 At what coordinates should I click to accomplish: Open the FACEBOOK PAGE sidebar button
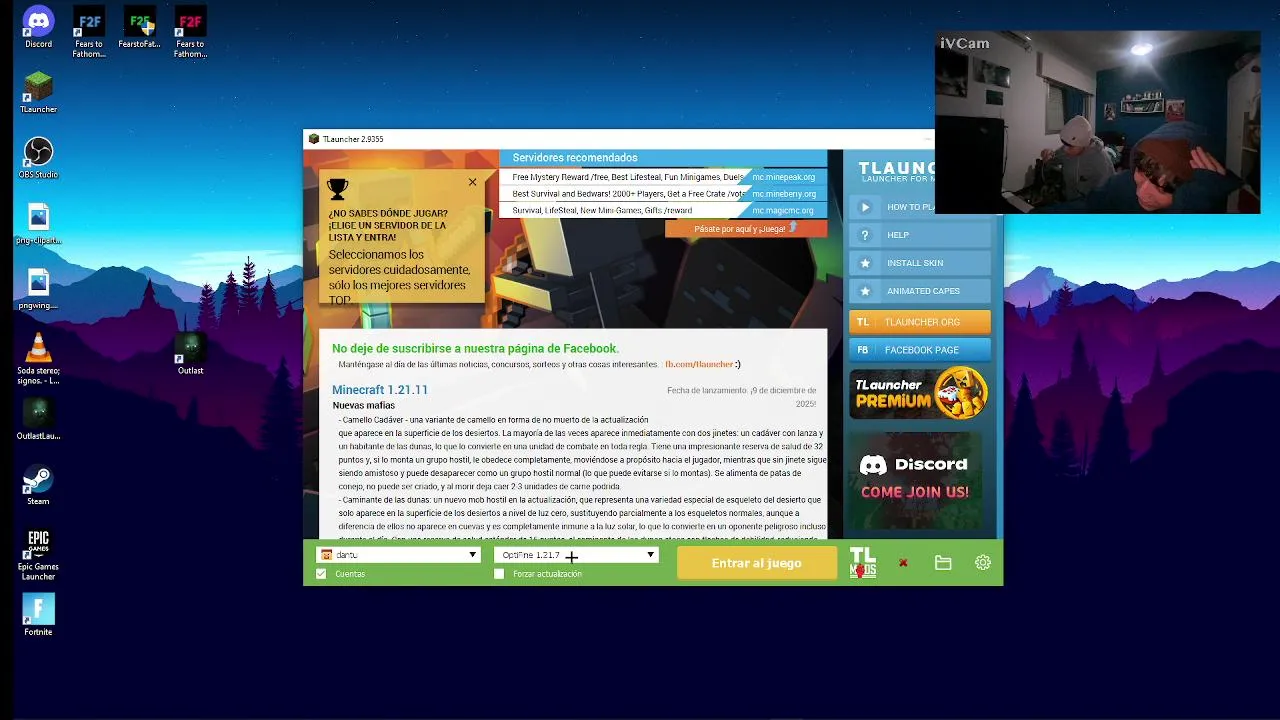pyautogui.click(x=920, y=350)
